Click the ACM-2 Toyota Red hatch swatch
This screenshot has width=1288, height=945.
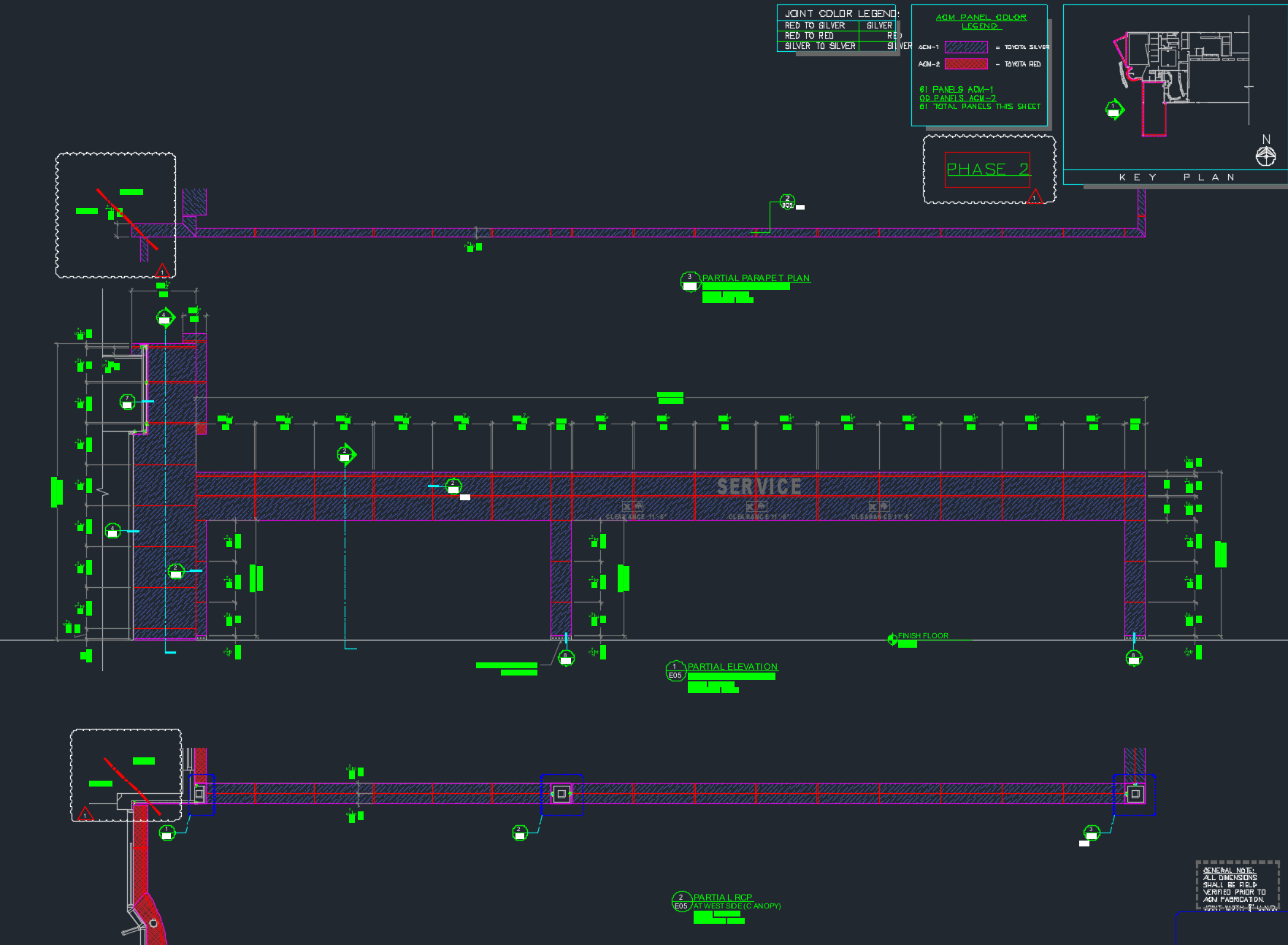[966, 64]
